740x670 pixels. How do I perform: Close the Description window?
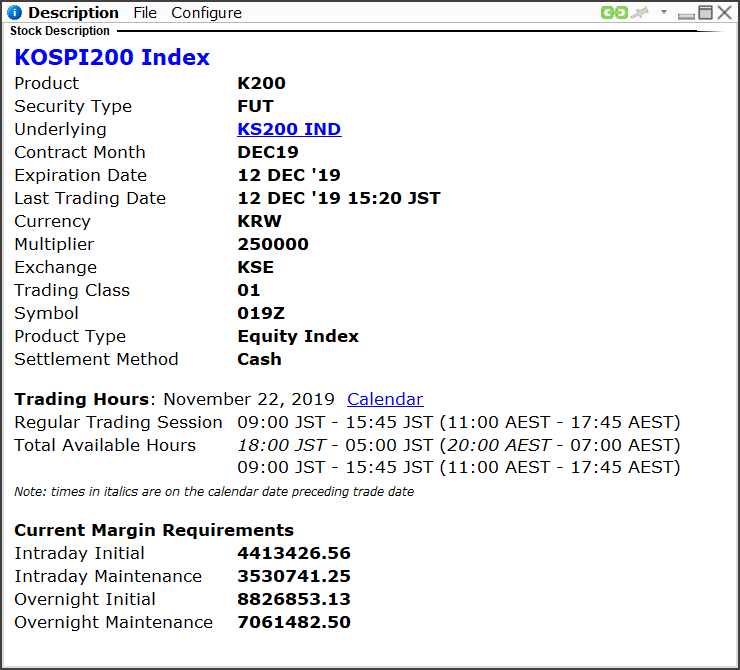[724, 12]
